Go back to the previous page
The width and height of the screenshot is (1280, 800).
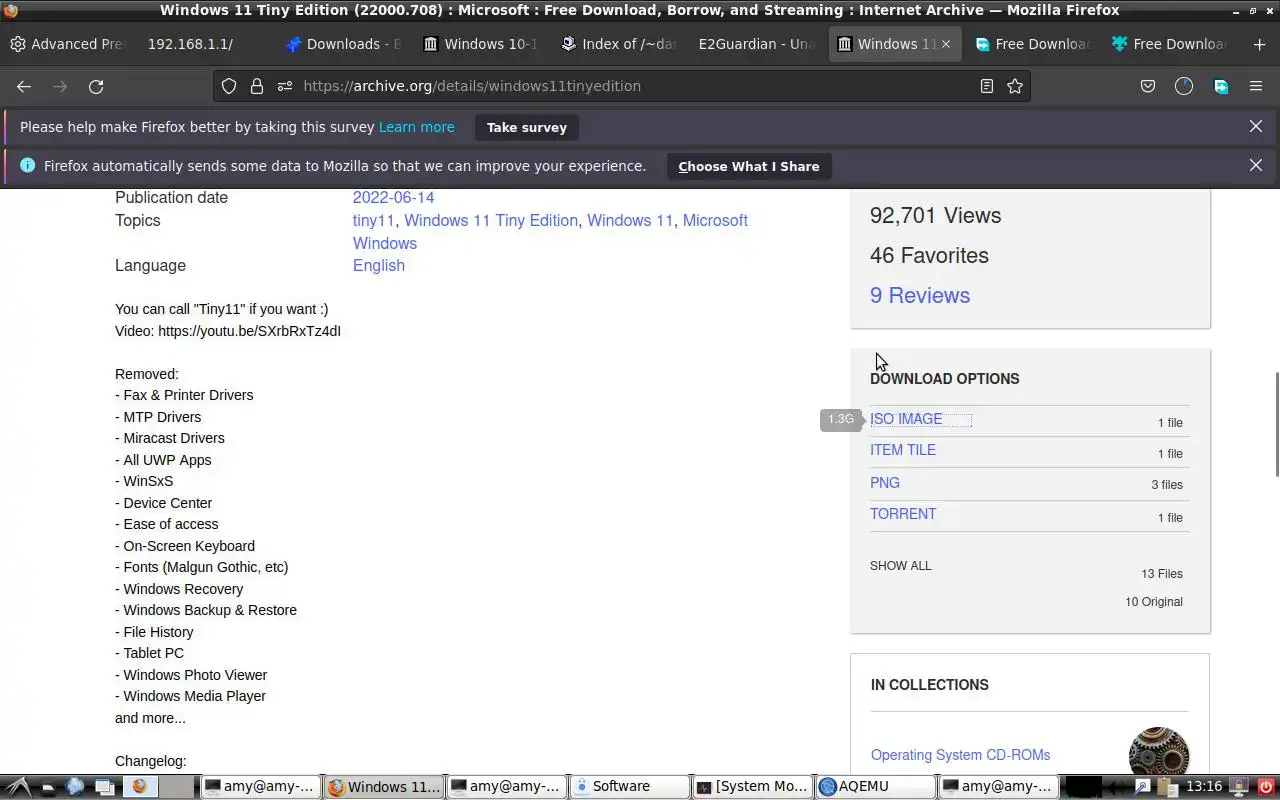[24, 86]
